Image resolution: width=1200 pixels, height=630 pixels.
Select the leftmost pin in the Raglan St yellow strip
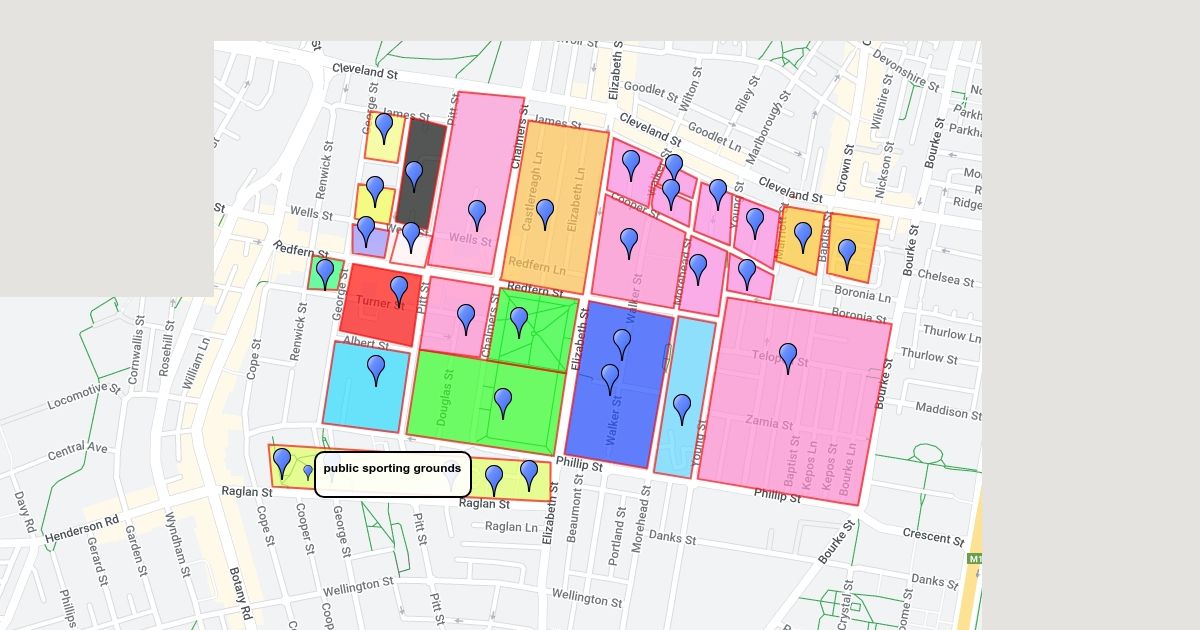coord(282,462)
